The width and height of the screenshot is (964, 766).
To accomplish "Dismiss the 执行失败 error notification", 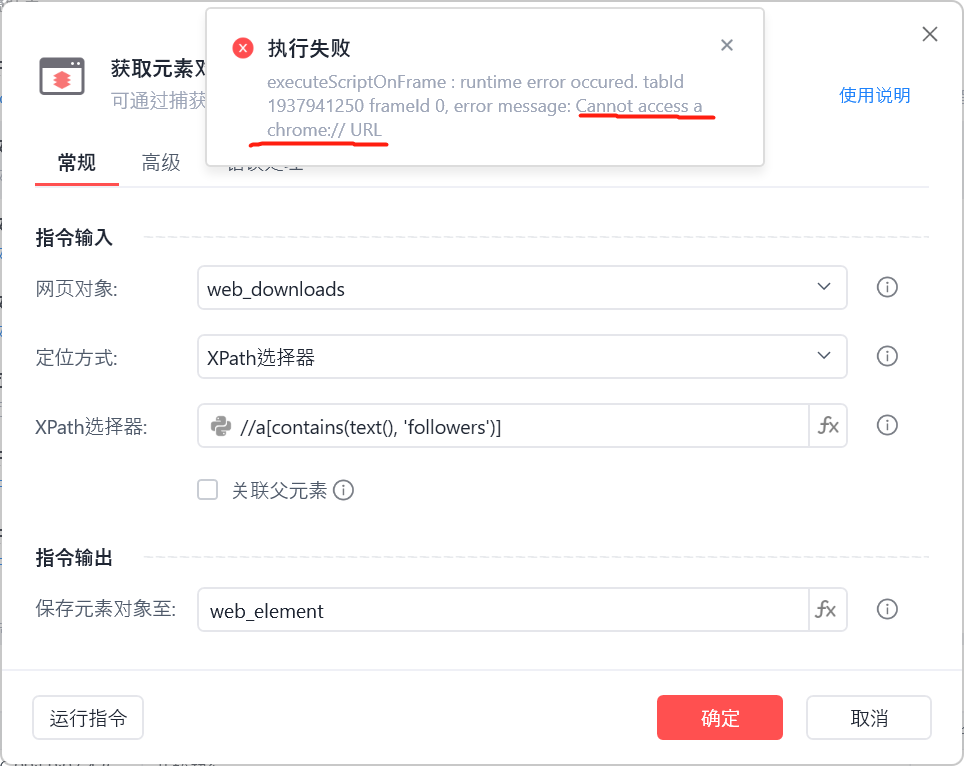I will (x=727, y=45).
